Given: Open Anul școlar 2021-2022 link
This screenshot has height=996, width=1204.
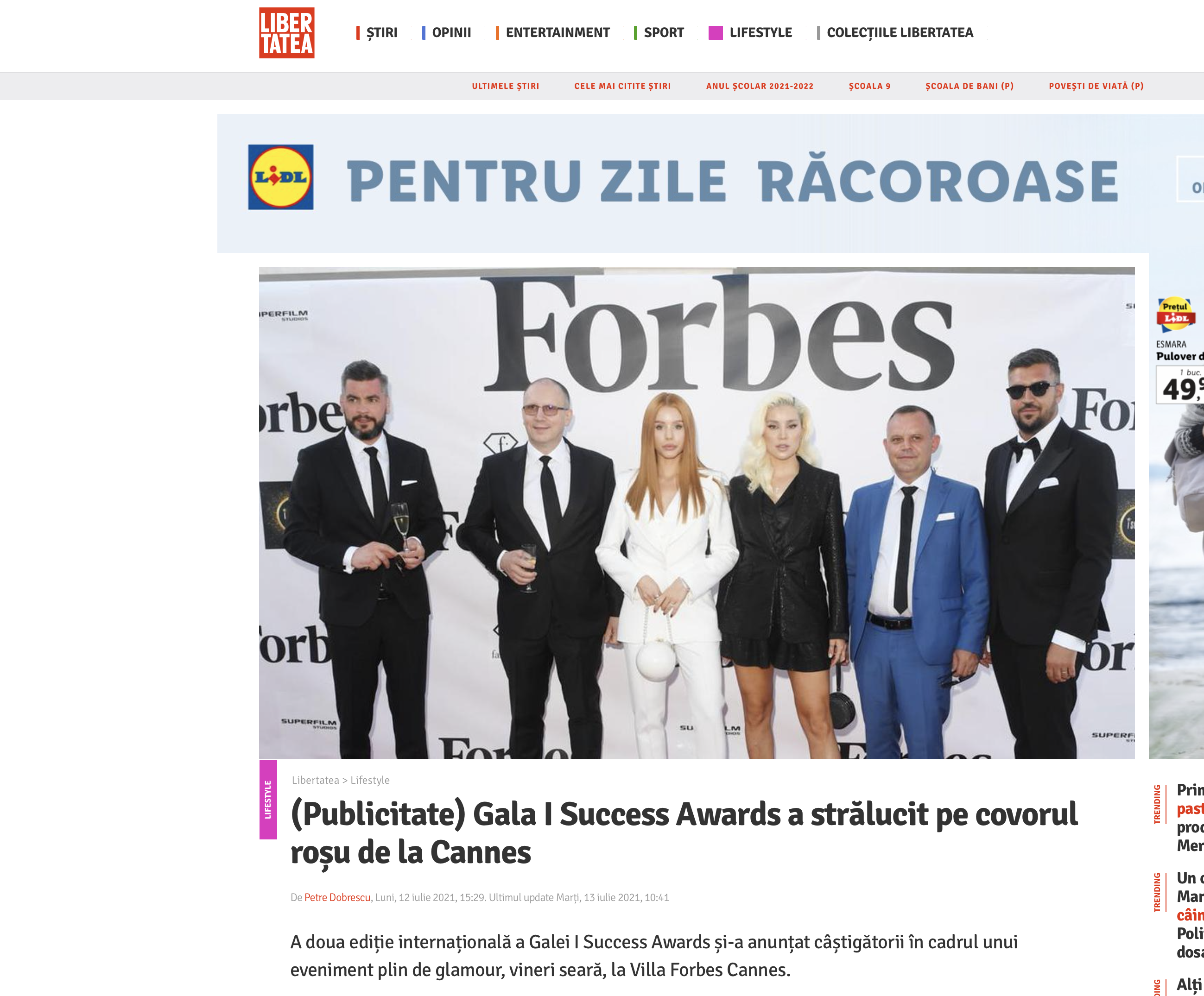Looking at the screenshot, I should (760, 86).
